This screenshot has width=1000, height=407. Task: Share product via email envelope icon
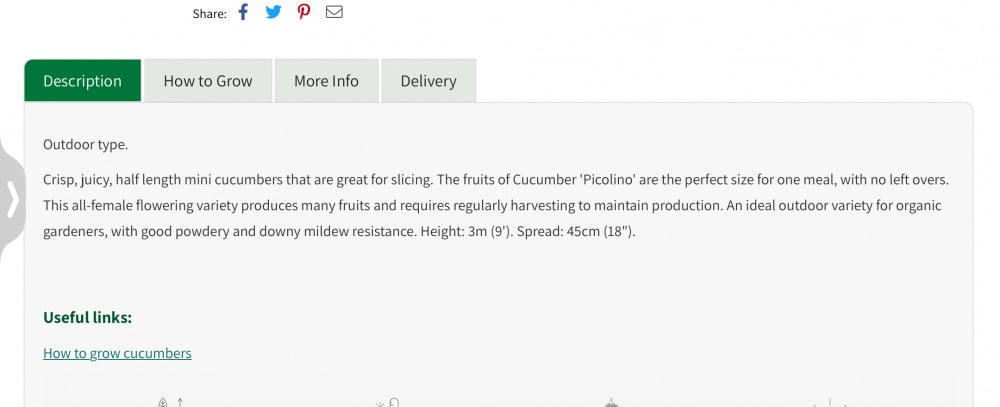(334, 12)
